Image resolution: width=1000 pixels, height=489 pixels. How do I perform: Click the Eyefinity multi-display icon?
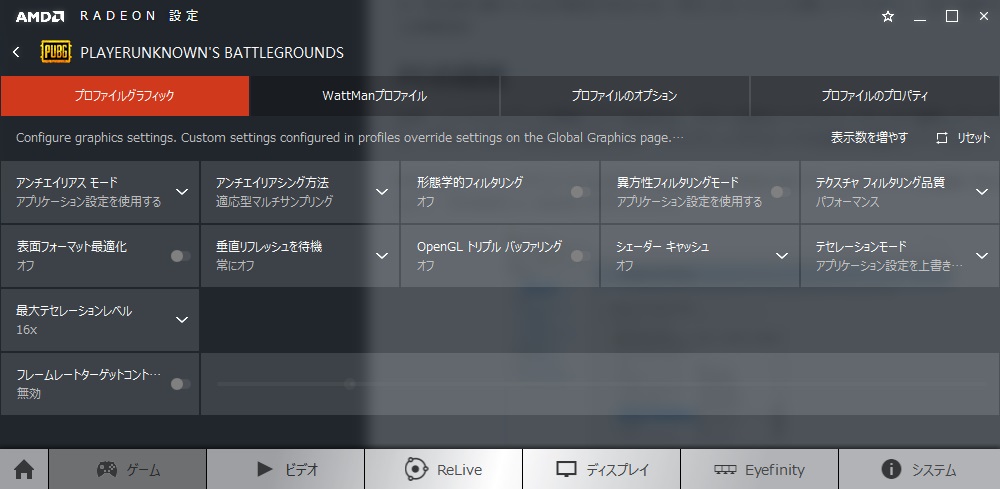click(725, 470)
